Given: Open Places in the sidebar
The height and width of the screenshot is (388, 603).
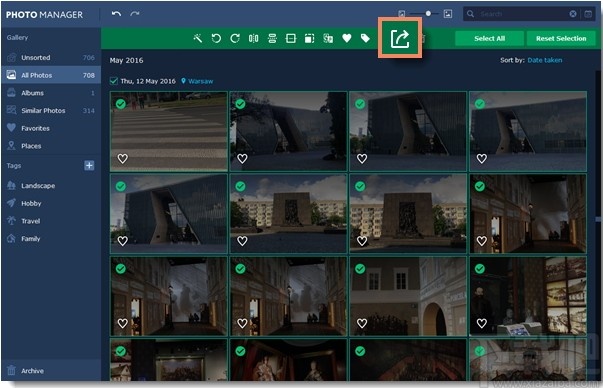Looking at the screenshot, I should point(51,146).
